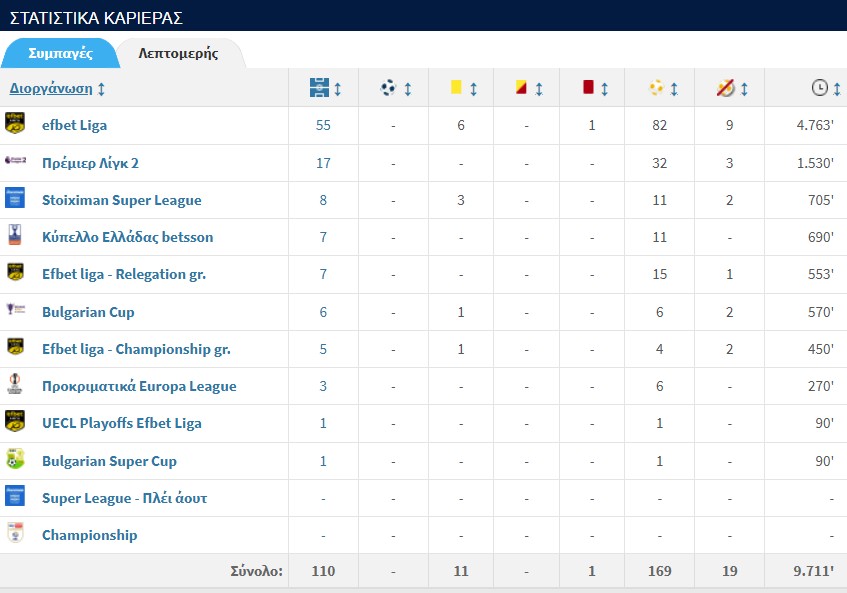Sort table by Διοργάνωση column arrow
This screenshot has height=593, width=847.
[102, 89]
